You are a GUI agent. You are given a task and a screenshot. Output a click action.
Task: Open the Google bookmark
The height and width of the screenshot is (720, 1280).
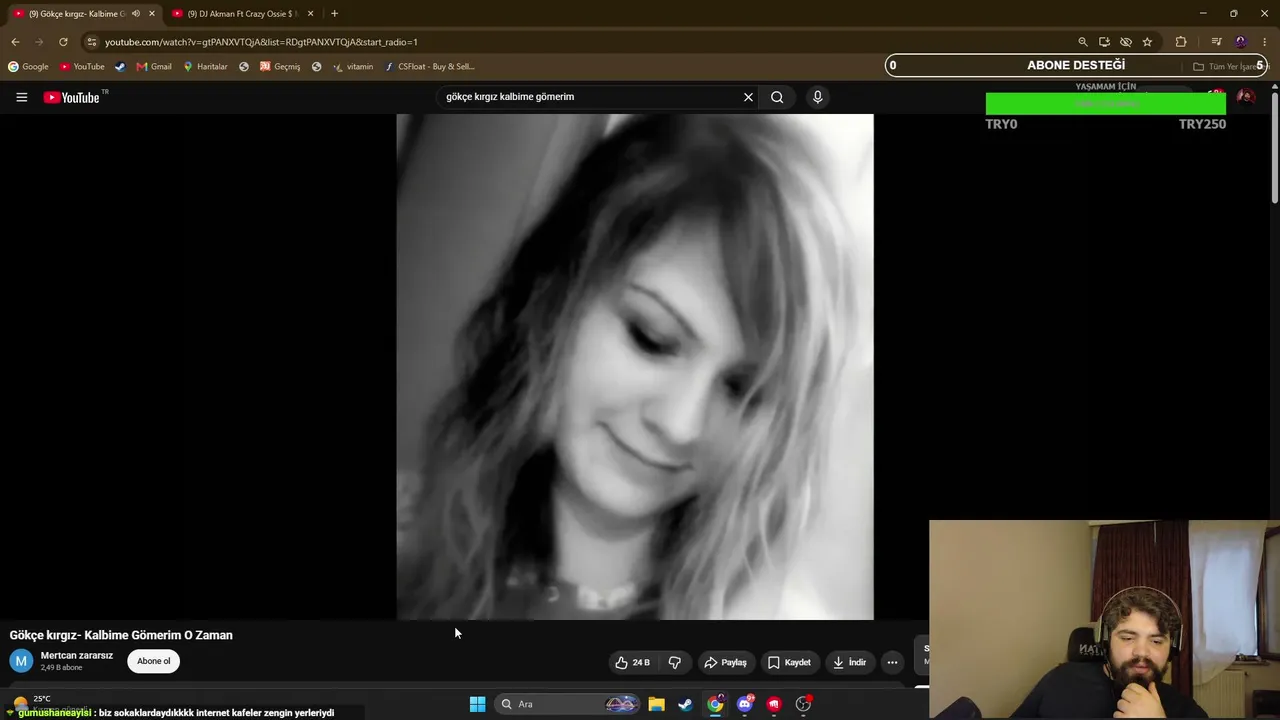tap(28, 67)
